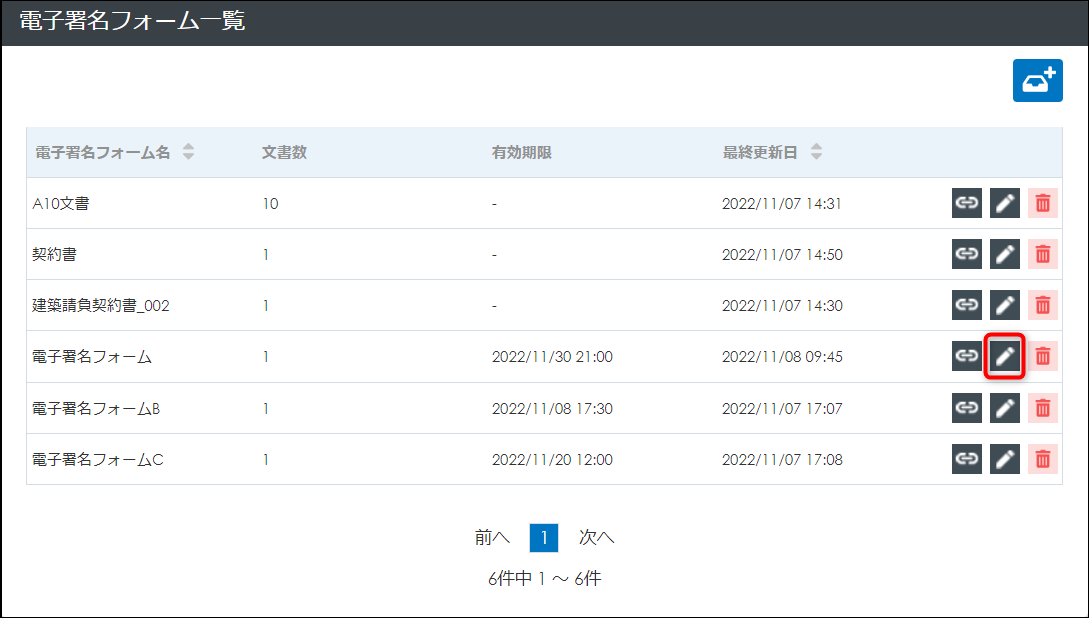Click the add new signature form icon
Viewport: 1089px width, 618px height.
[1038, 81]
